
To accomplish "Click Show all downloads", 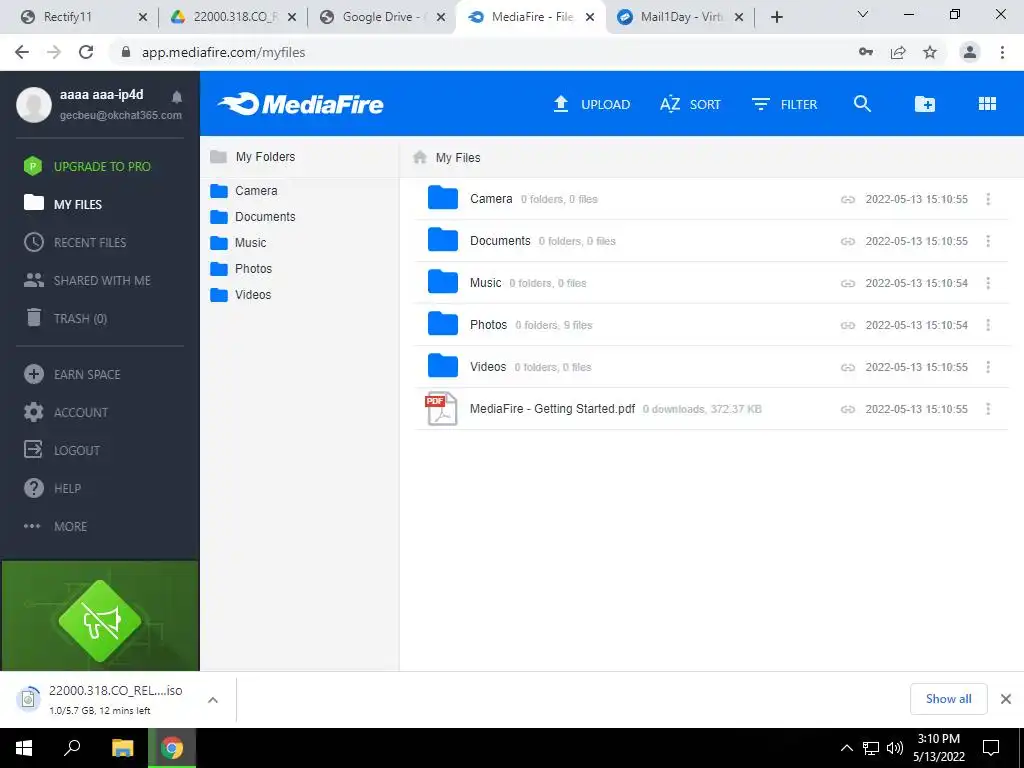I will (948, 699).
